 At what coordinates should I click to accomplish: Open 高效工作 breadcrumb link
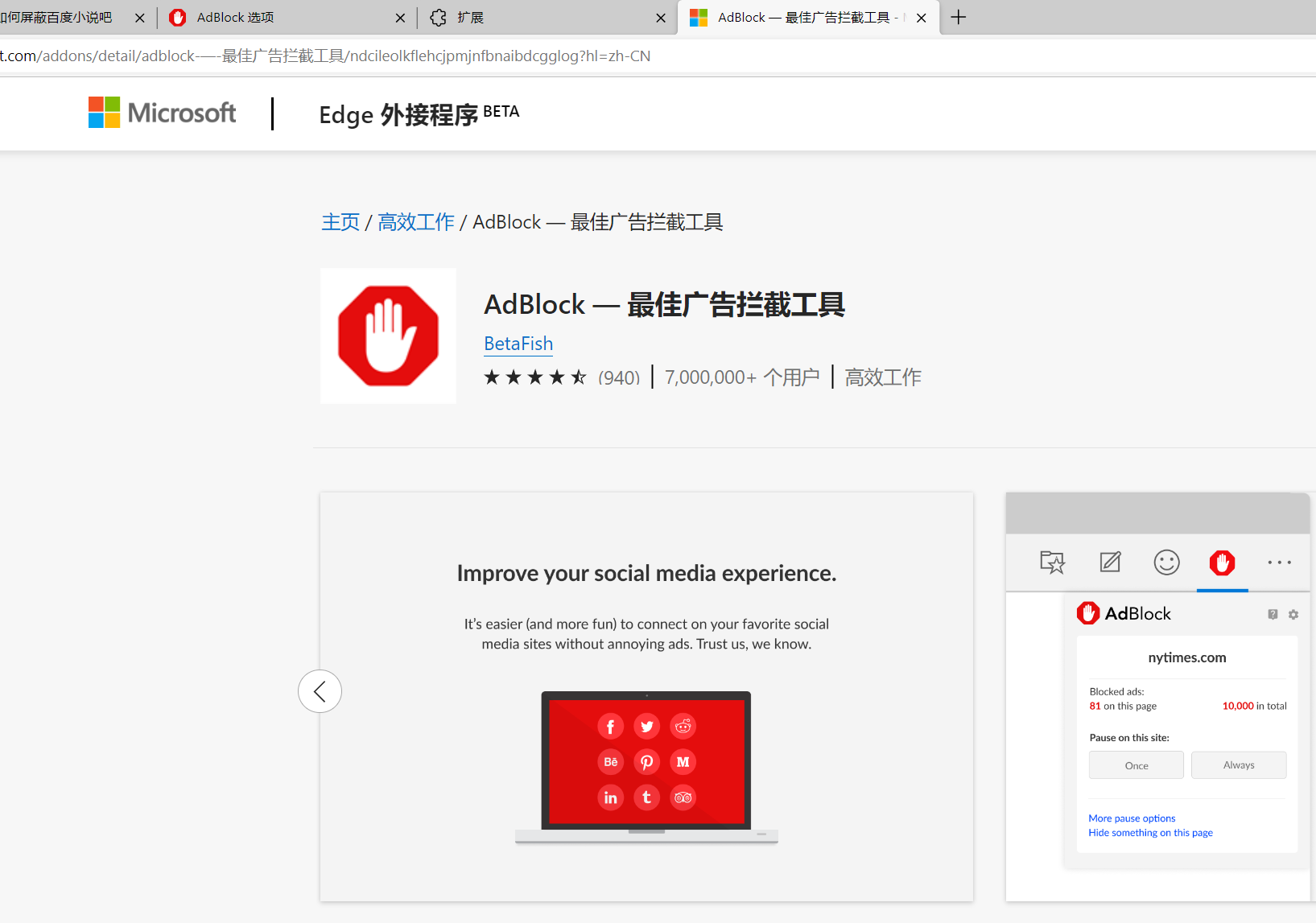(416, 222)
